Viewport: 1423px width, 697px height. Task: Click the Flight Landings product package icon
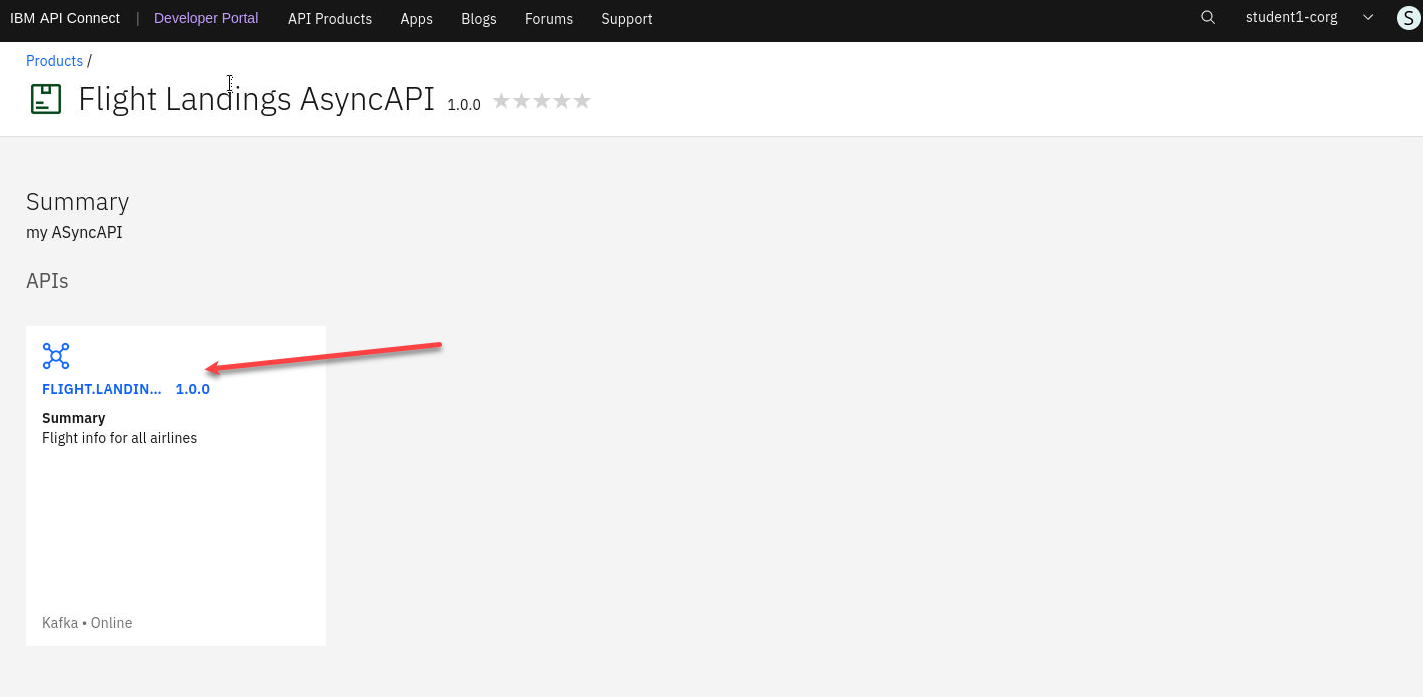46,99
